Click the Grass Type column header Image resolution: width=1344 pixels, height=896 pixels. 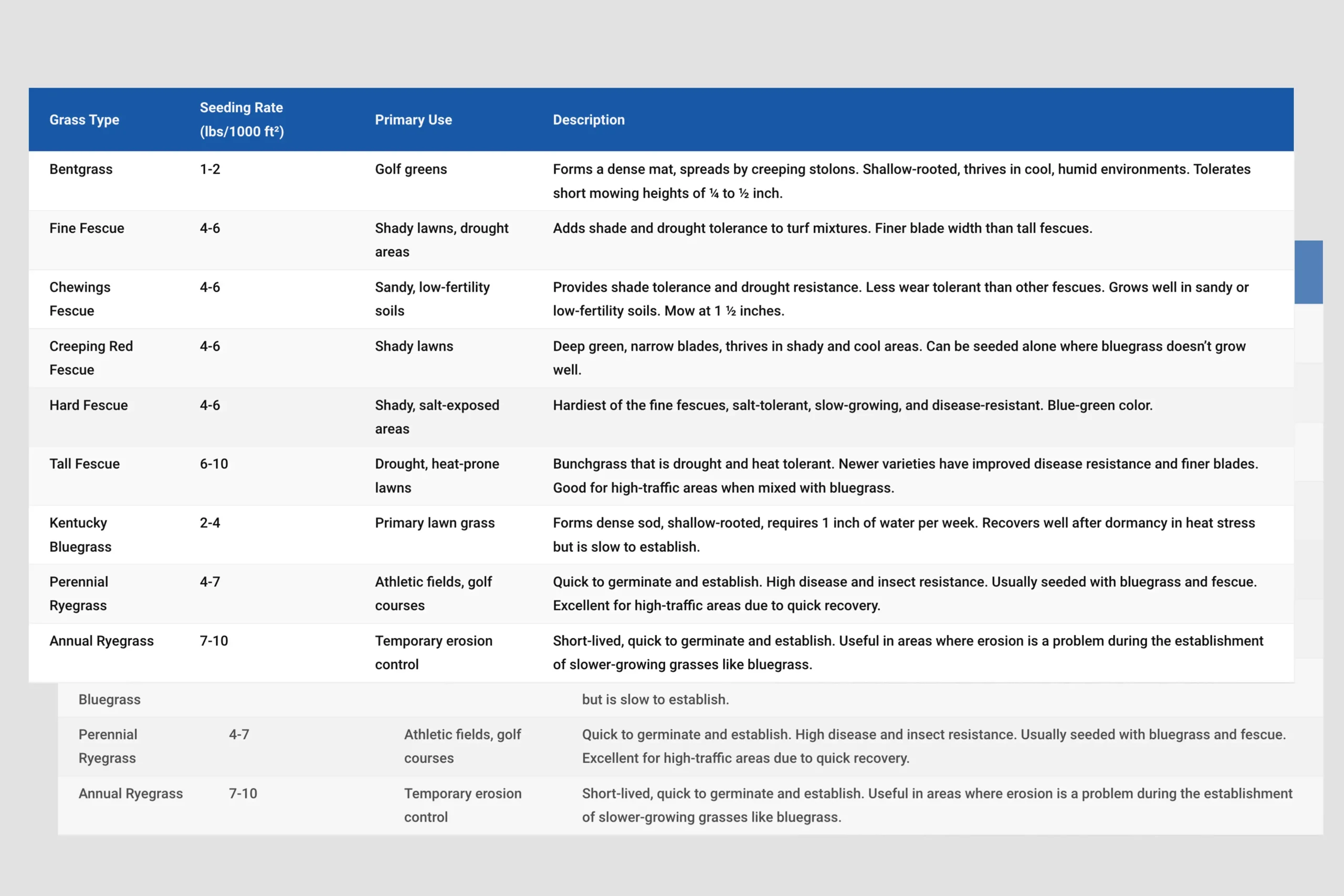coord(84,120)
